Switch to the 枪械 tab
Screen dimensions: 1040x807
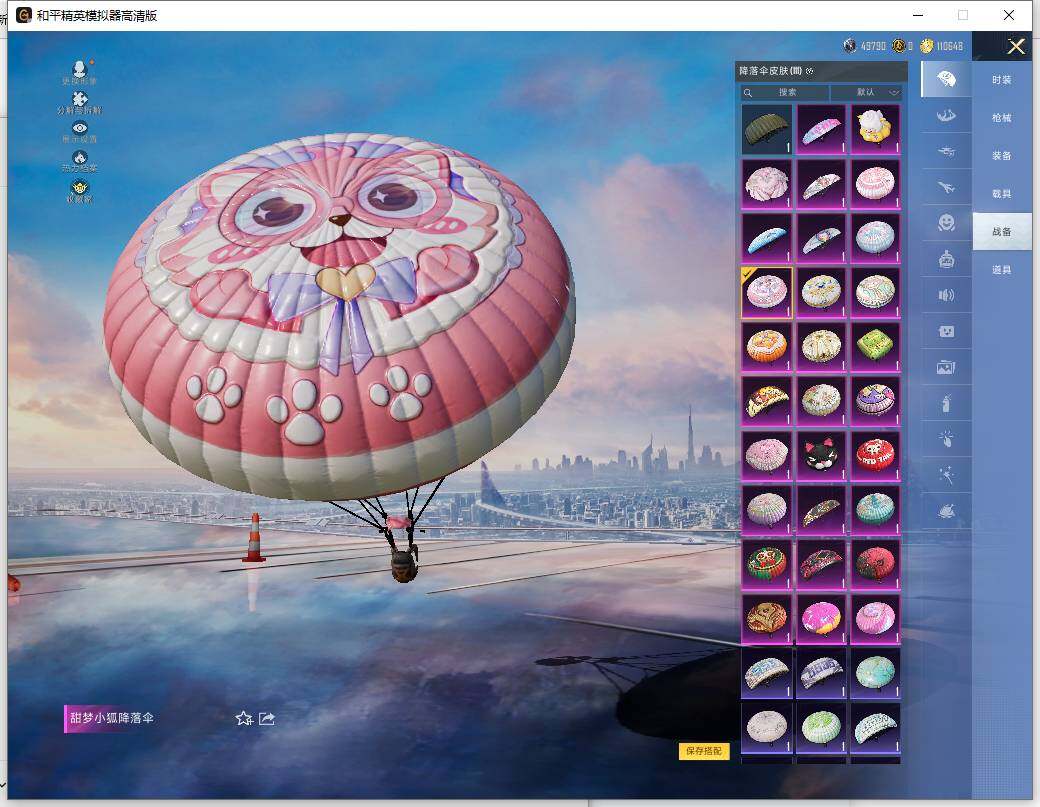[x=1002, y=117]
